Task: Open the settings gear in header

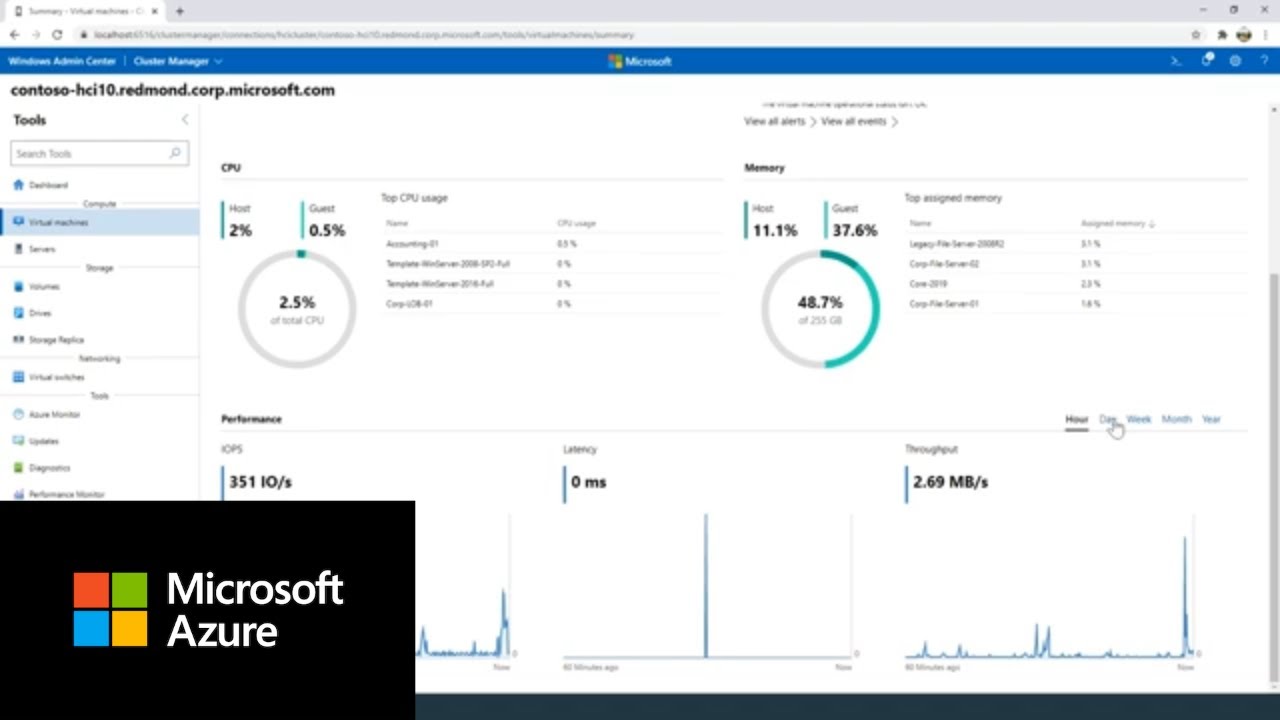Action: coord(1236,61)
